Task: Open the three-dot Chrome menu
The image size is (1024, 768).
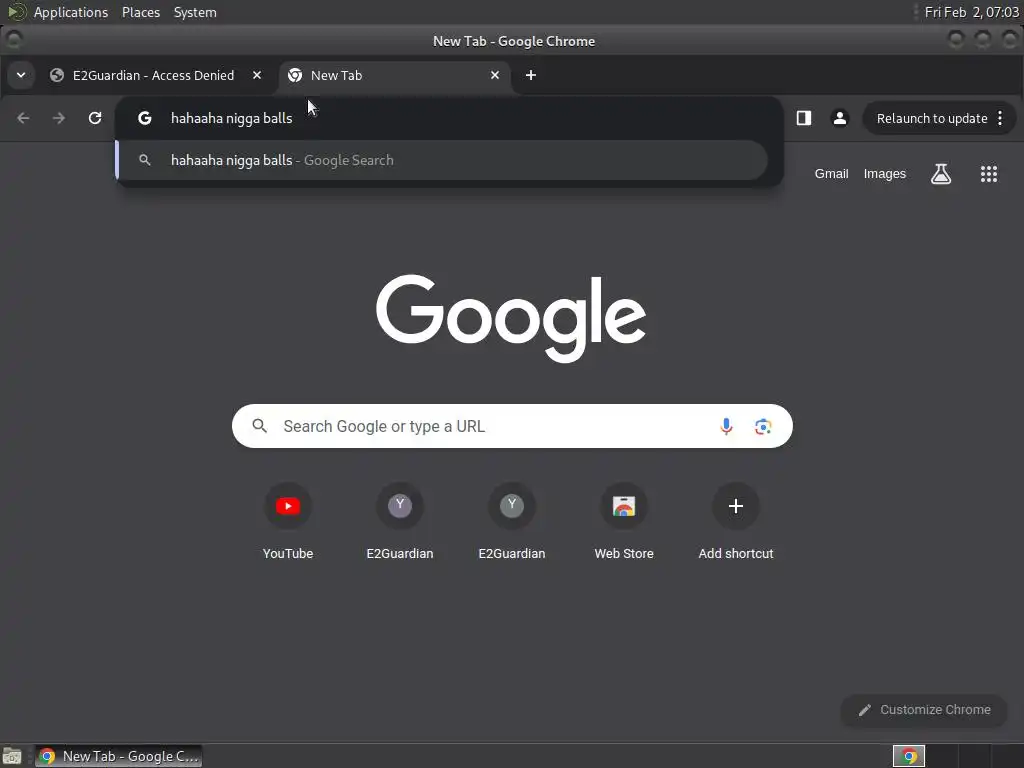Action: pyautogui.click(x=1000, y=118)
